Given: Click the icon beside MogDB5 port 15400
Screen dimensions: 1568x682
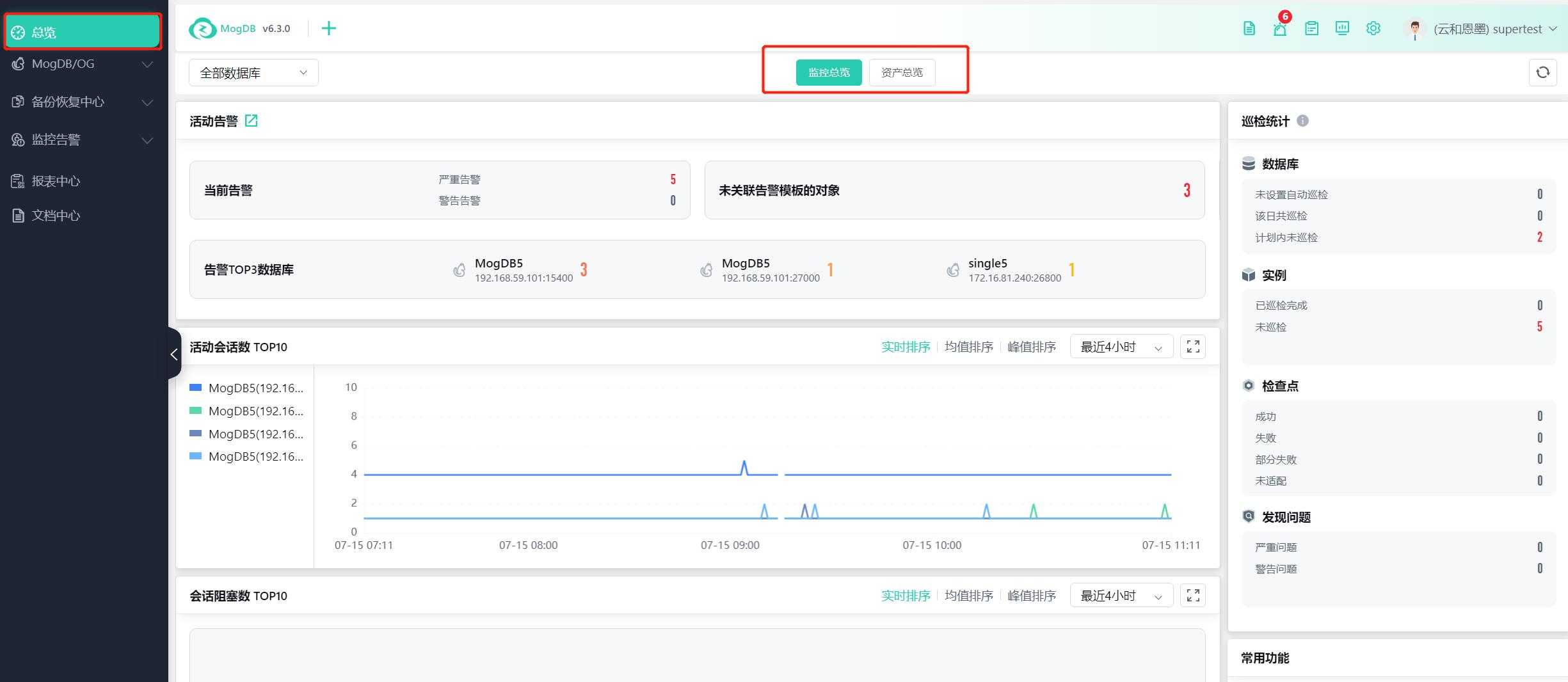Looking at the screenshot, I should [x=459, y=270].
